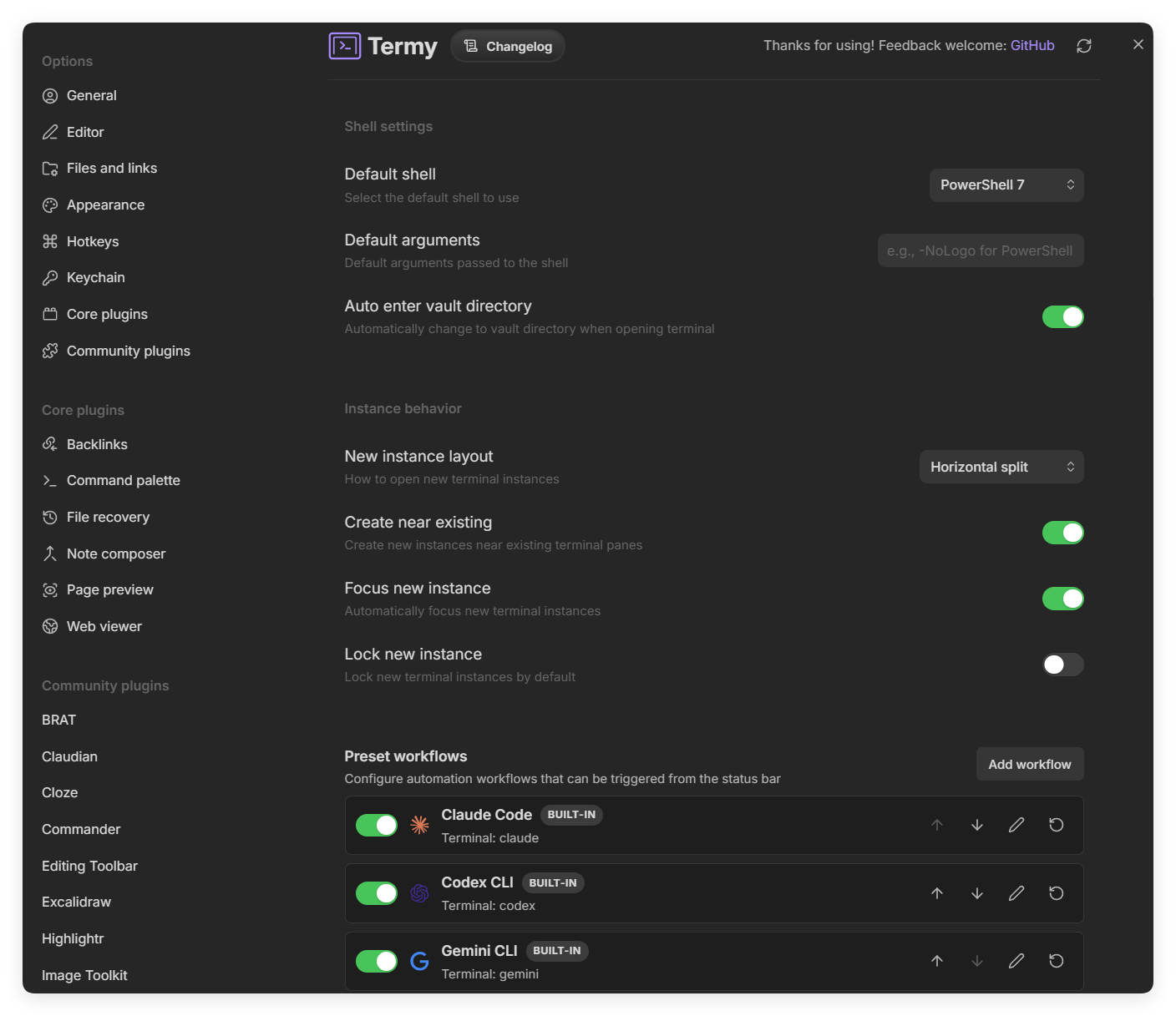This screenshot has width=1176, height=1016.
Task: Click the General settings person icon
Action: [50, 95]
